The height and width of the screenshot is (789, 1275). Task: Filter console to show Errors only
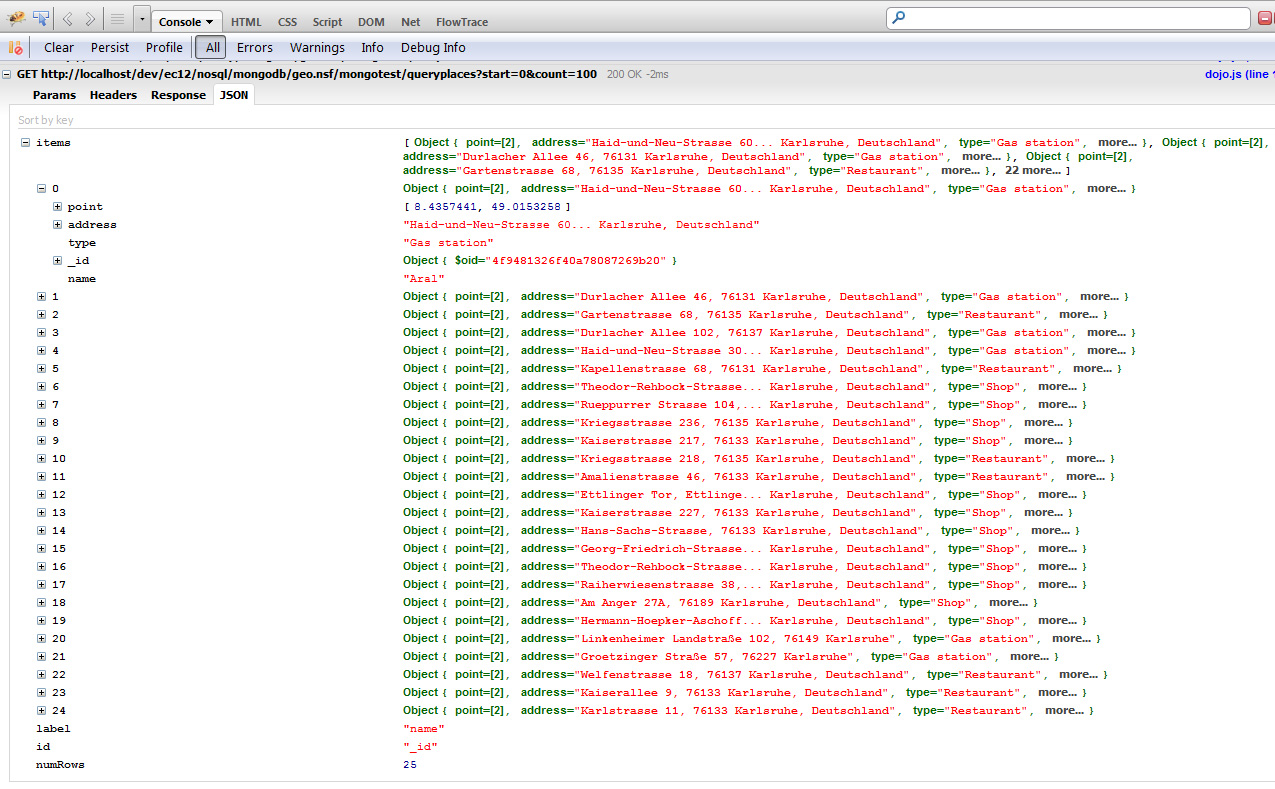point(254,47)
